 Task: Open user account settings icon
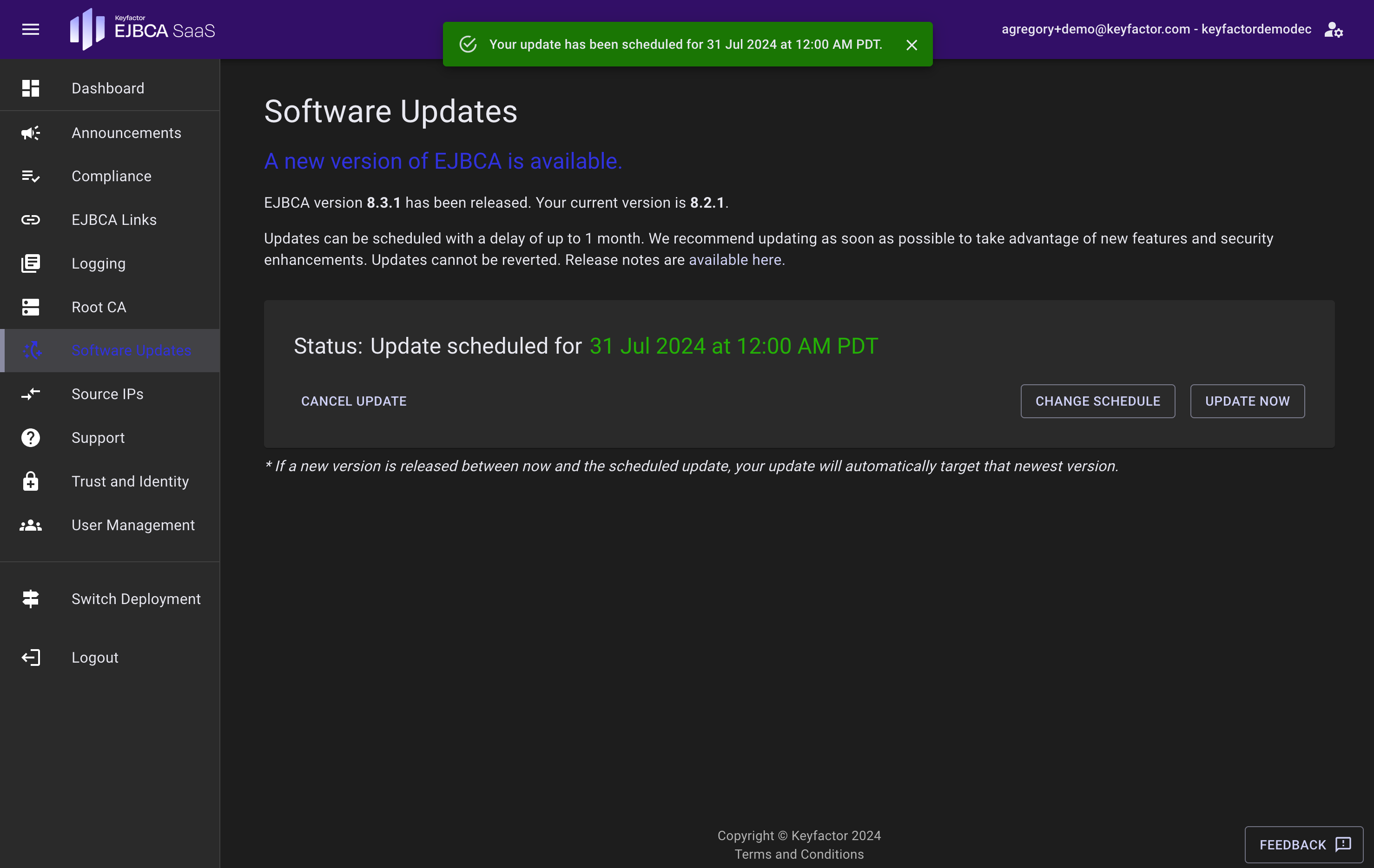(1333, 29)
